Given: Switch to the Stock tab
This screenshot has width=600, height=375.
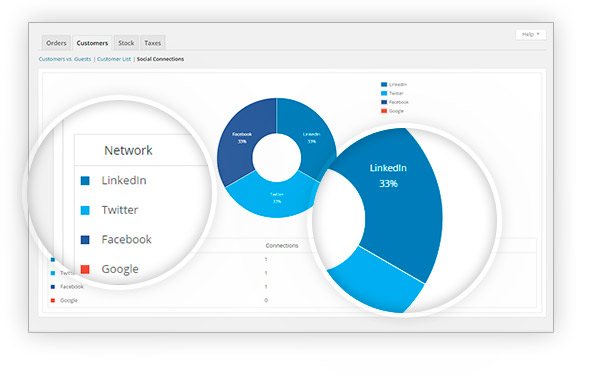Looking at the screenshot, I should coord(126,43).
